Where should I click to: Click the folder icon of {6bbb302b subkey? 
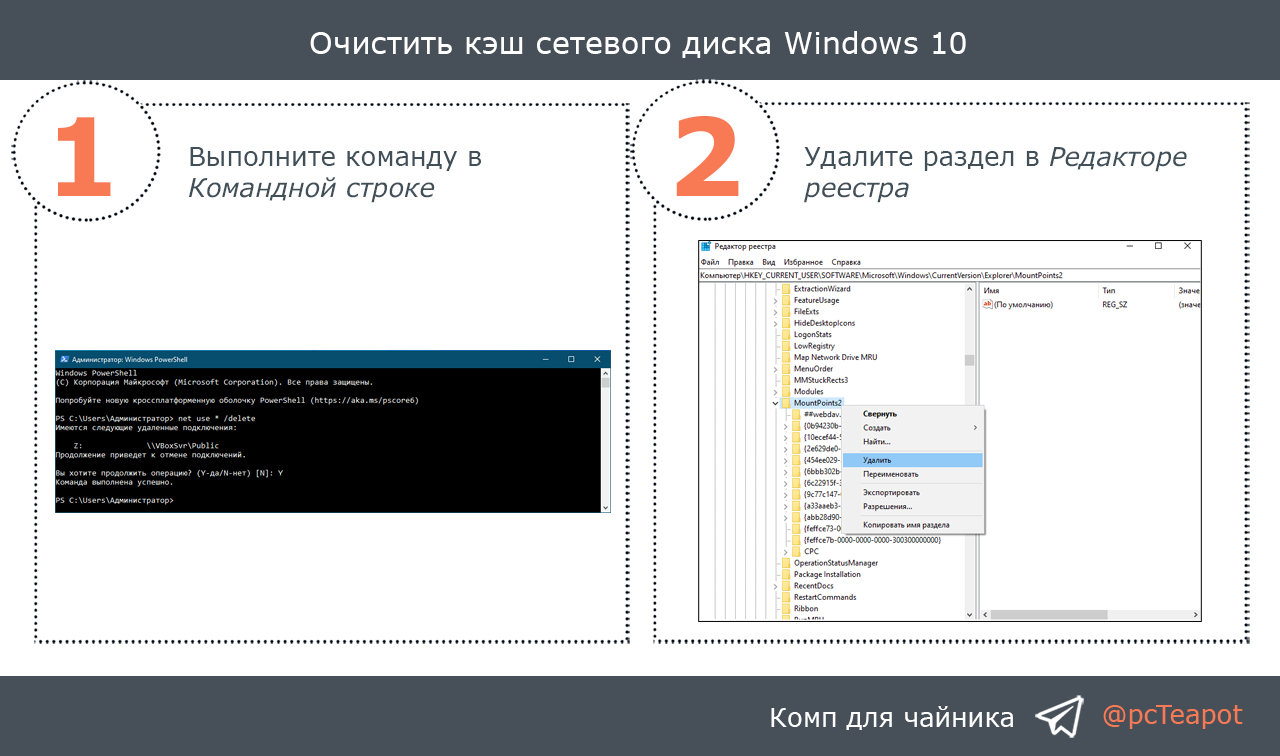tap(796, 471)
